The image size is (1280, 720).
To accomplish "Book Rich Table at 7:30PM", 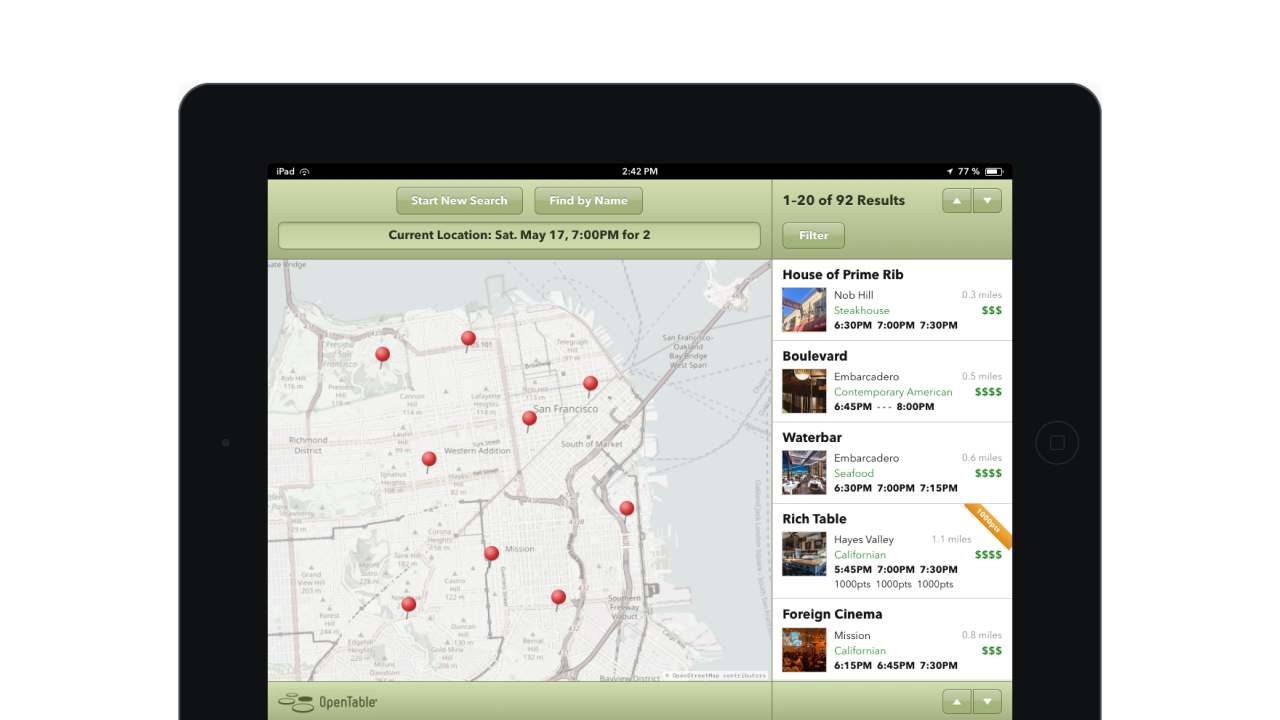I will (x=939, y=570).
